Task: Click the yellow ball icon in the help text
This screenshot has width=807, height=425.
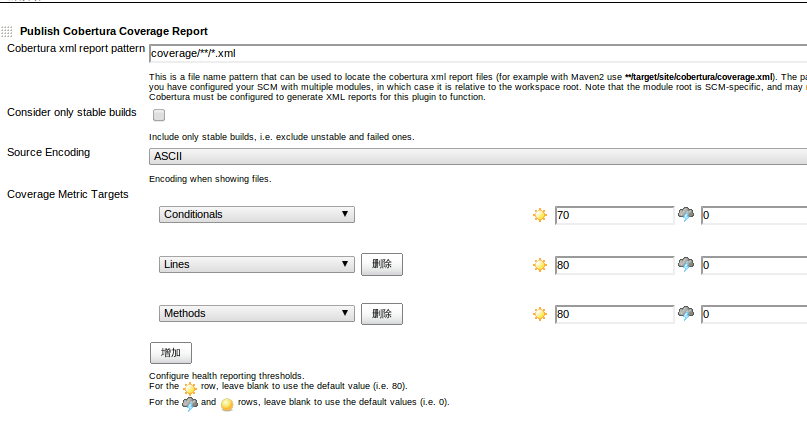Action: tap(227, 404)
